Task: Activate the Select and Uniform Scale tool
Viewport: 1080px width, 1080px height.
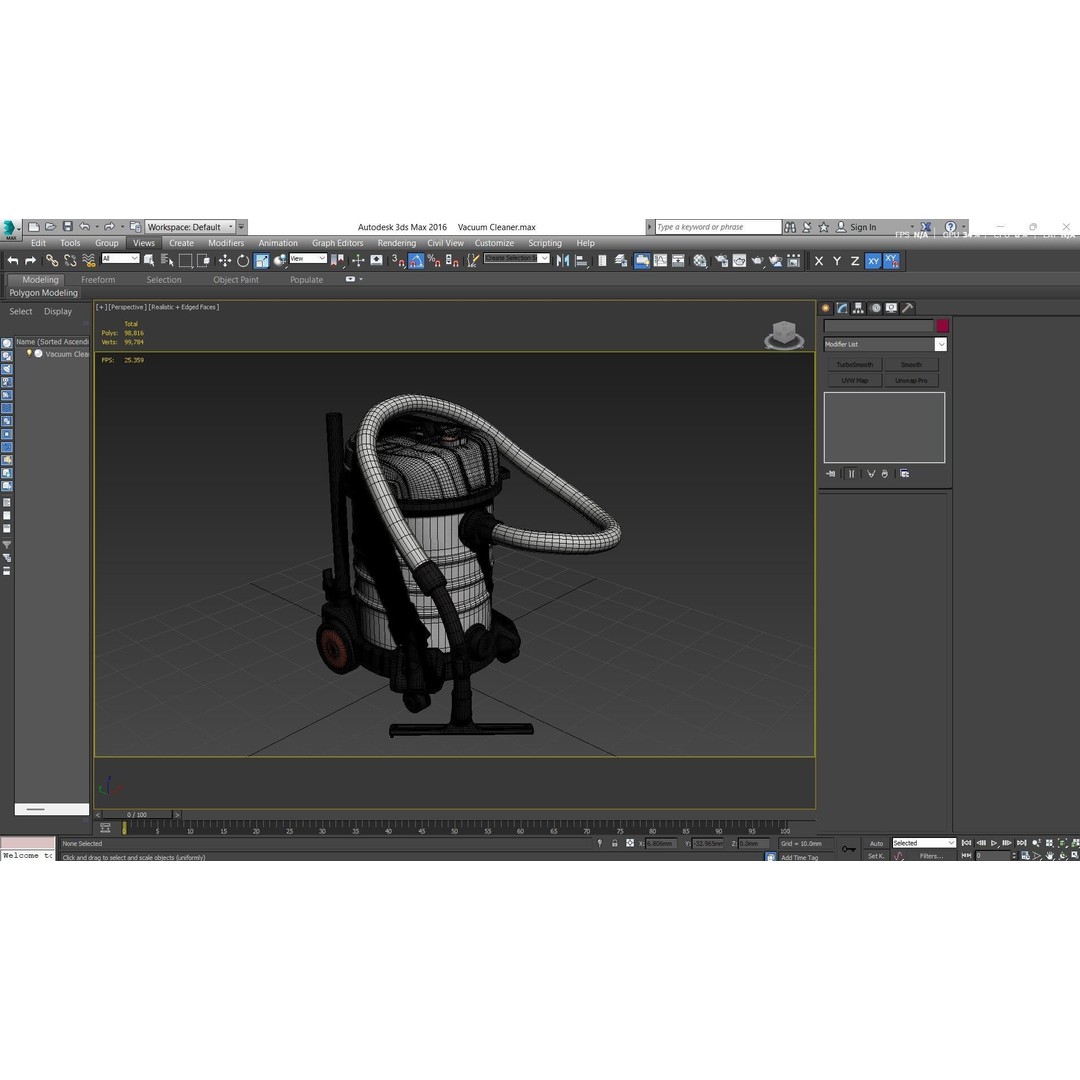Action: click(x=262, y=261)
